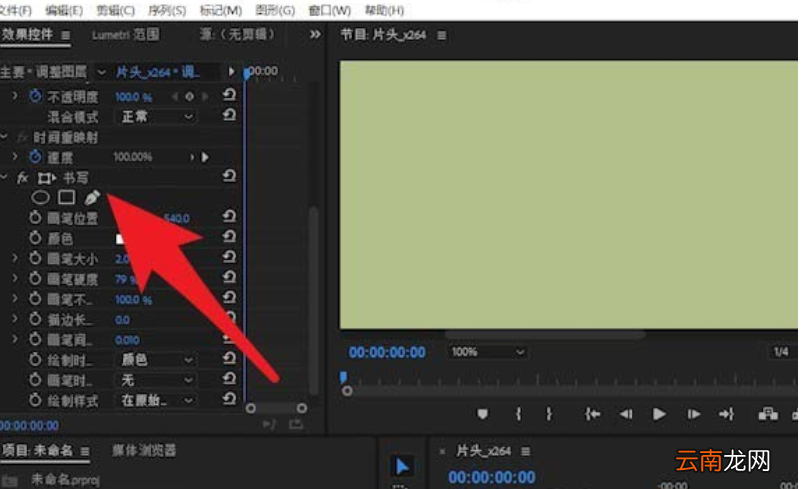Viewport: 808px width, 489px height.
Task: Add a marker in program monitor
Action: [482, 414]
